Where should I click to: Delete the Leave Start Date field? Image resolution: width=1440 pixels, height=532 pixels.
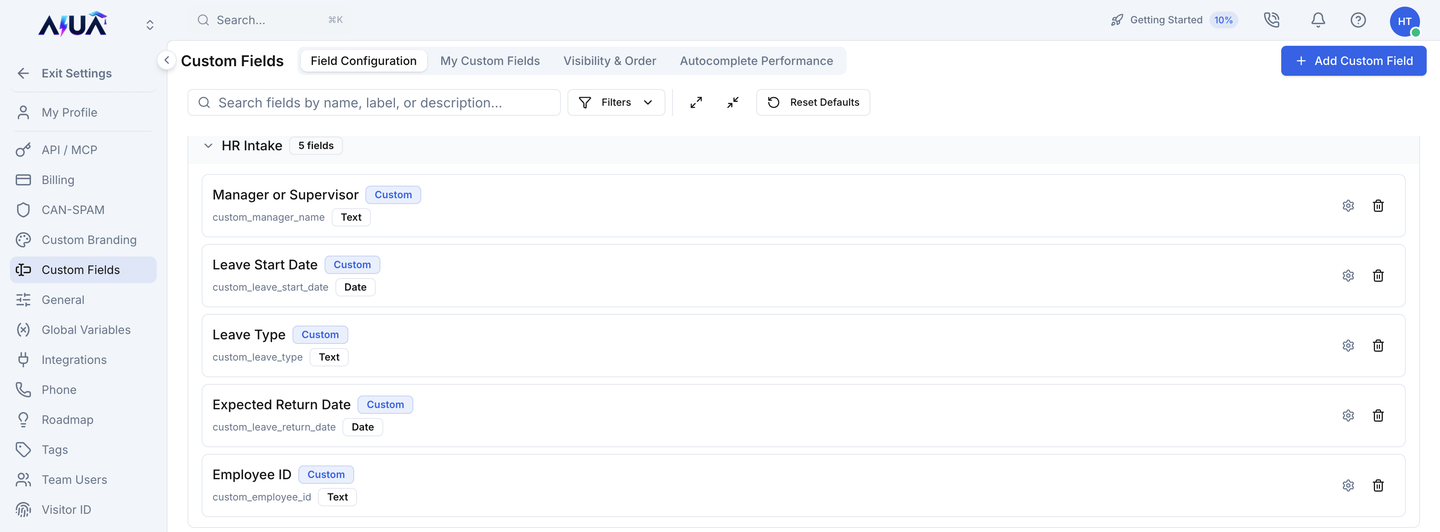pyautogui.click(x=1378, y=276)
